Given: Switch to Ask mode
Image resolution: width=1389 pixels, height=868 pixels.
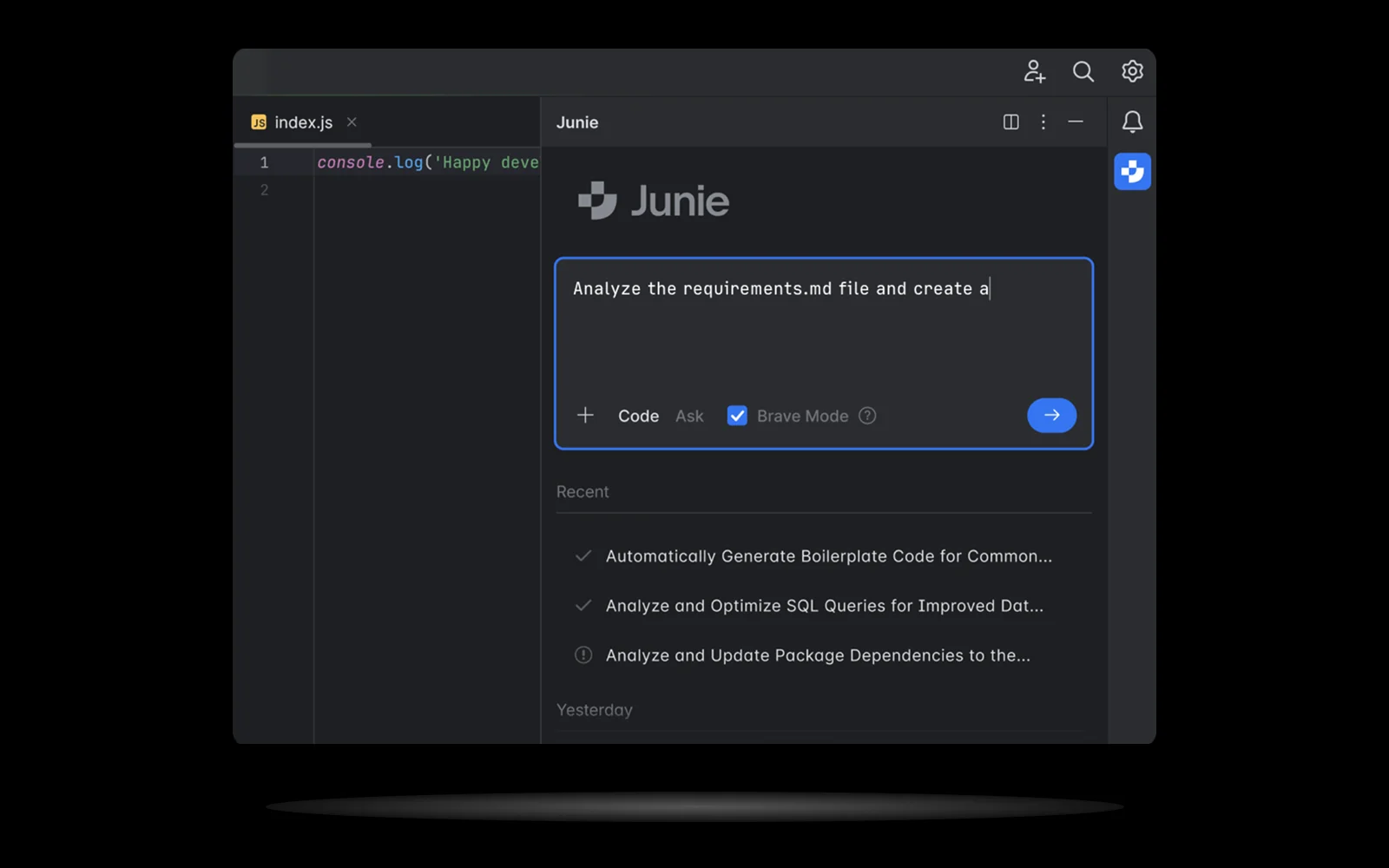Looking at the screenshot, I should tap(689, 416).
